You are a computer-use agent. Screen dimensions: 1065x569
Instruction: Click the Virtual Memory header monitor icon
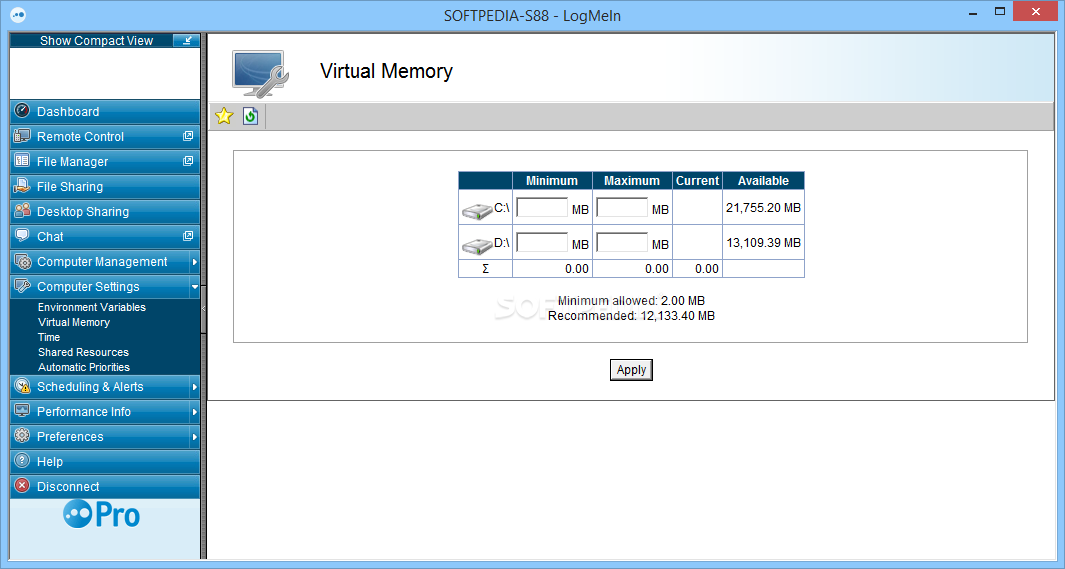point(260,73)
